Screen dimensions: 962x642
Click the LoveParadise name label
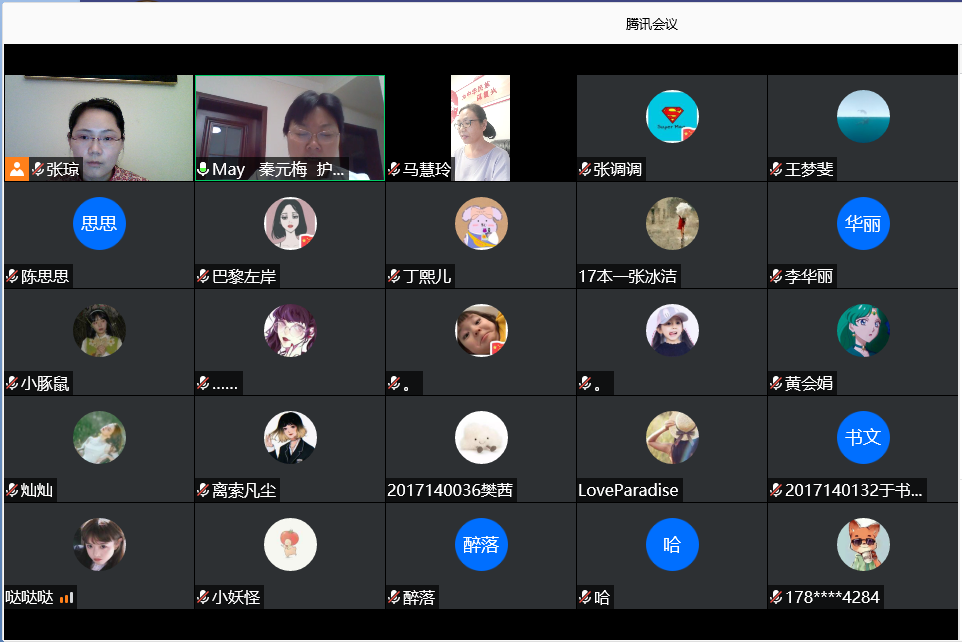click(628, 491)
